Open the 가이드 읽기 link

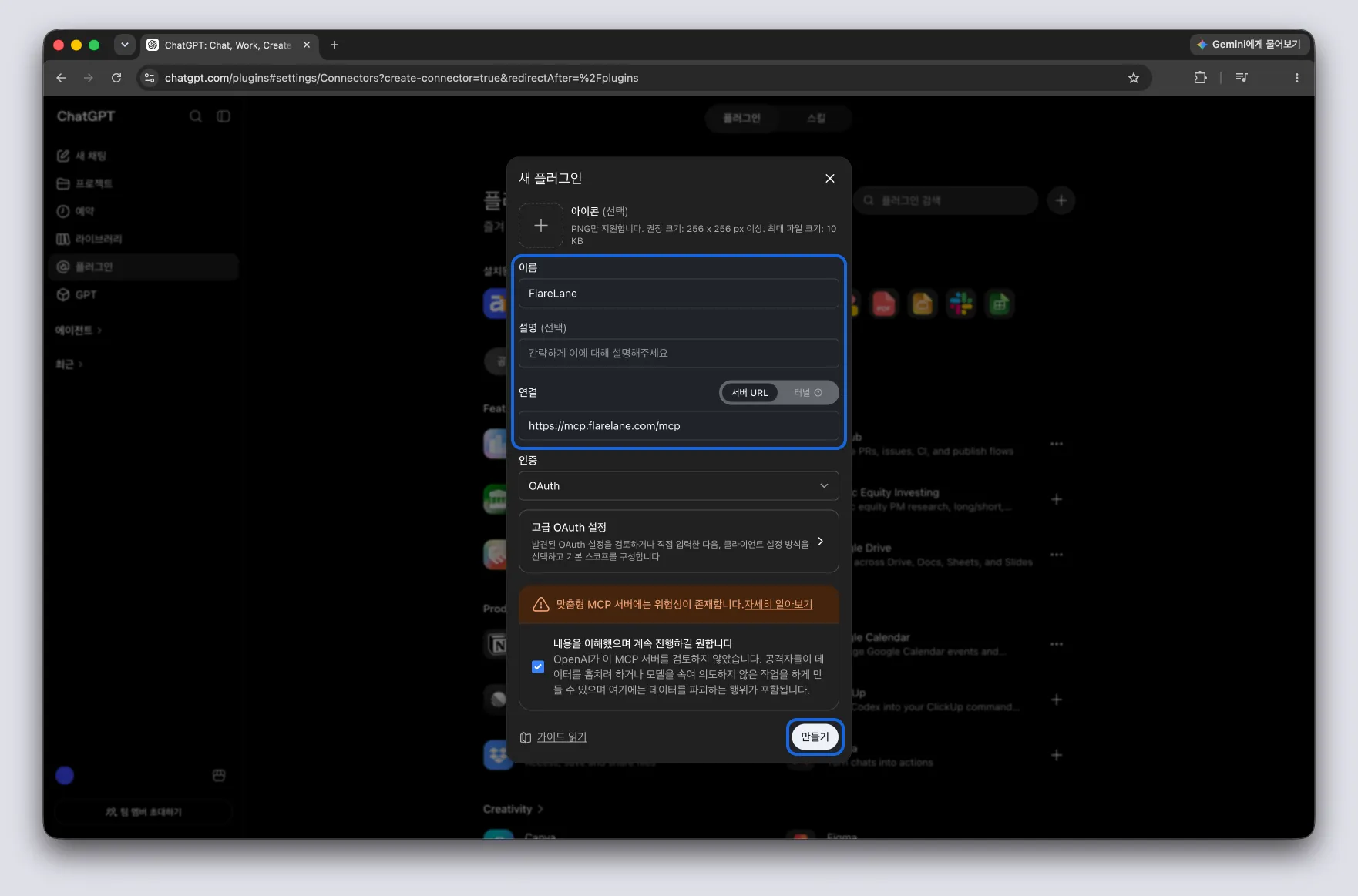[x=561, y=737]
